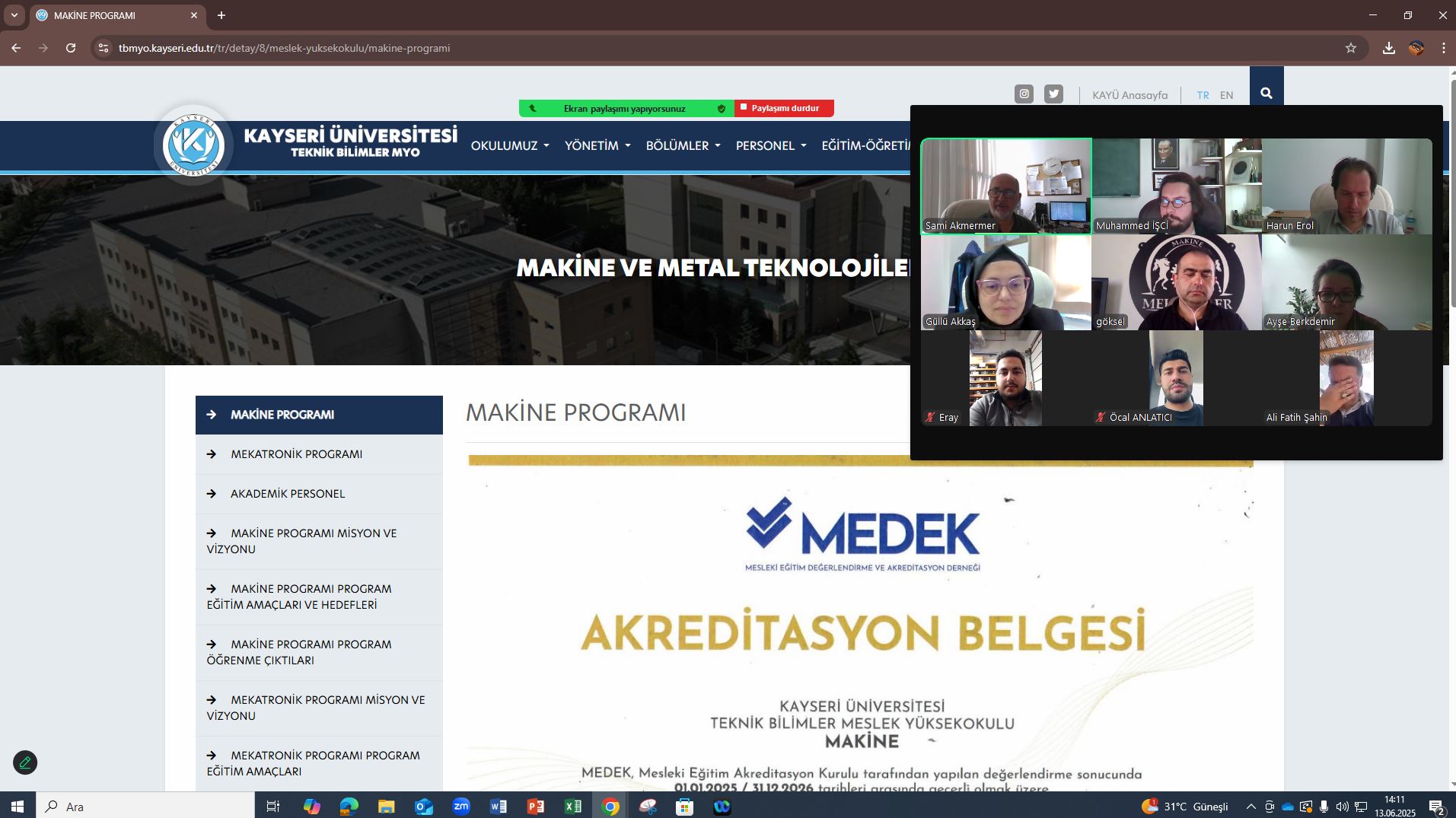The height and width of the screenshot is (818, 1456).
Task: Click the Windows search box Ara
Action: coord(145,806)
